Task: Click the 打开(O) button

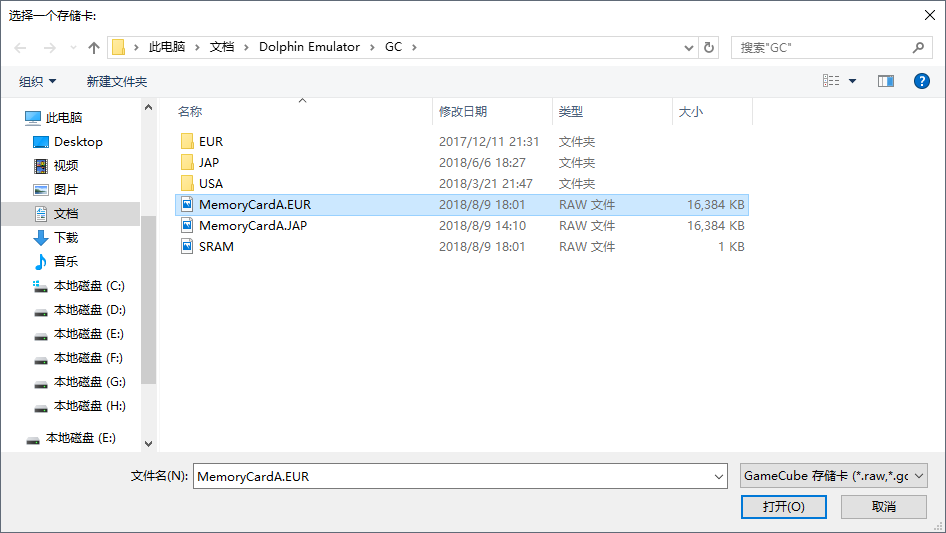Action: click(x=784, y=506)
